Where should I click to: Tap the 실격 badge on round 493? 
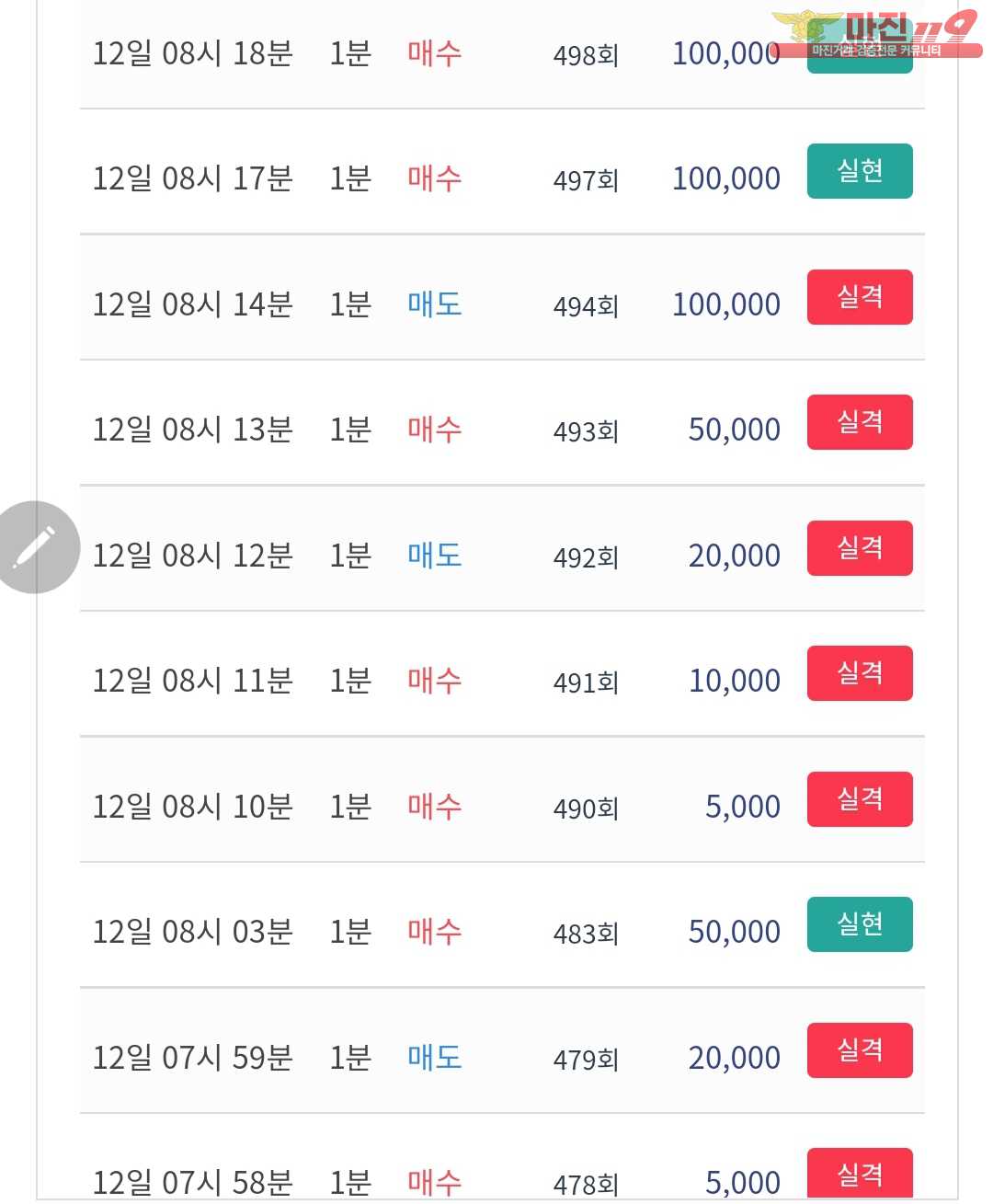tap(859, 422)
